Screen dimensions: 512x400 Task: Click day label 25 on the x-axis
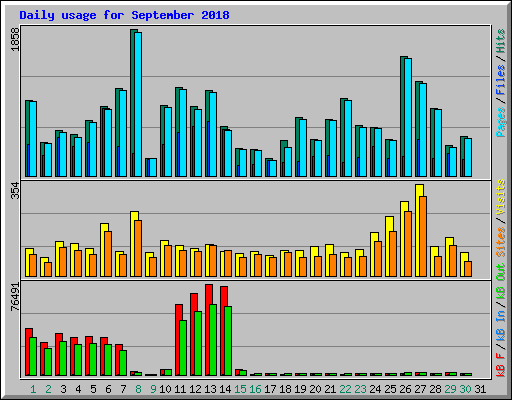point(390,389)
